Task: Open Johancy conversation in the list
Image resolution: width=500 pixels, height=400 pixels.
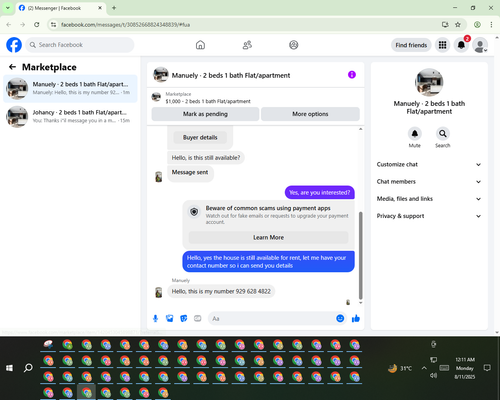Action: click(70, 116)
